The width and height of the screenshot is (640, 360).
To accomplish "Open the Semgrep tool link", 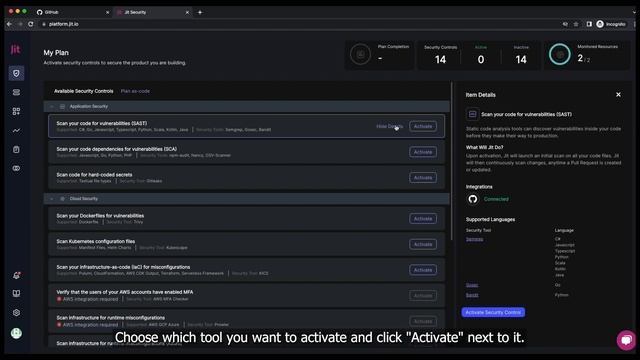I will (x=474, y=239).
